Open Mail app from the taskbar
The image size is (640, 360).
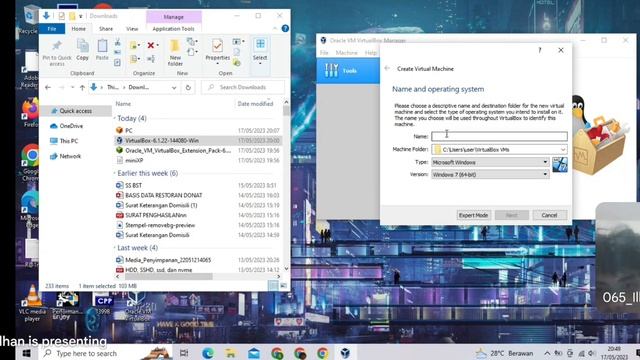[254, 353]
